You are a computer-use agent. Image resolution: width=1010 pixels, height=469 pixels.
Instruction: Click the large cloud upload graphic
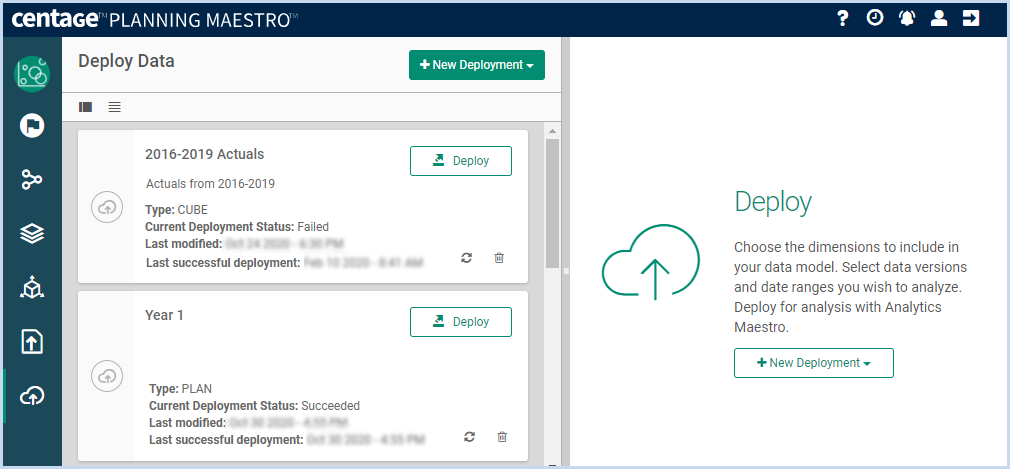tap(651, 262)
